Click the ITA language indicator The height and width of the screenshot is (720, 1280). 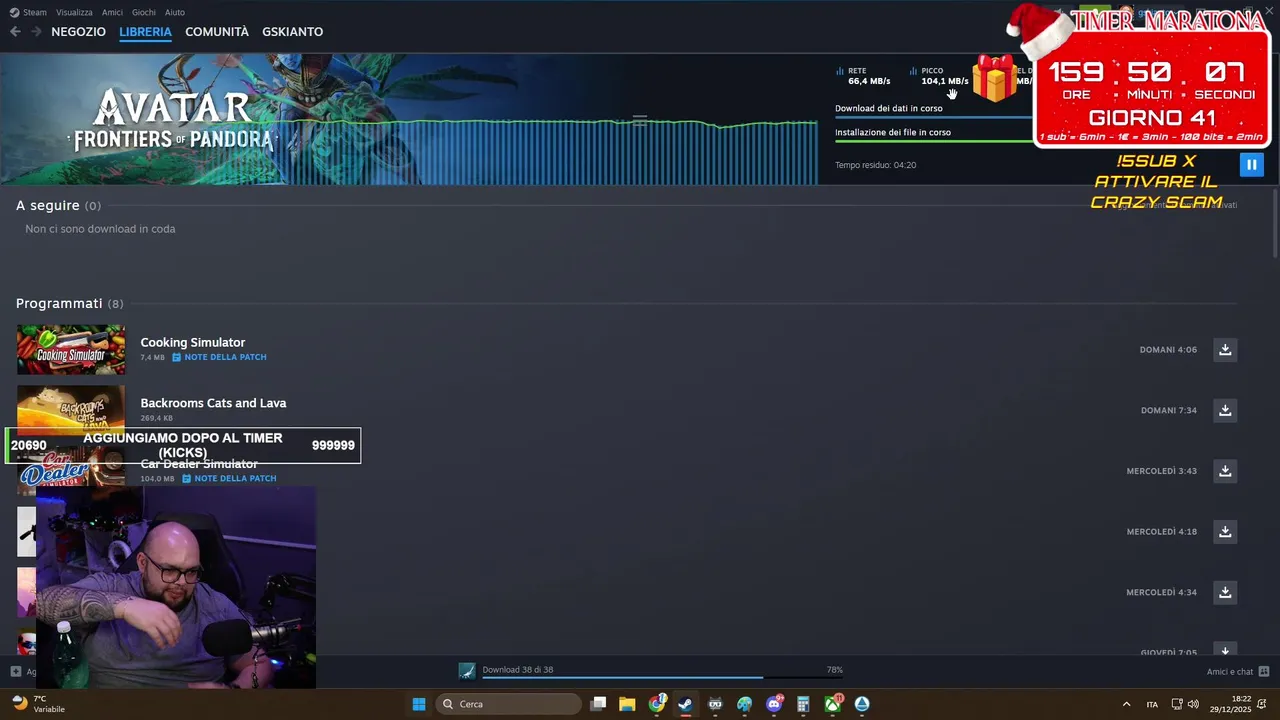[x=1152, y=704]
